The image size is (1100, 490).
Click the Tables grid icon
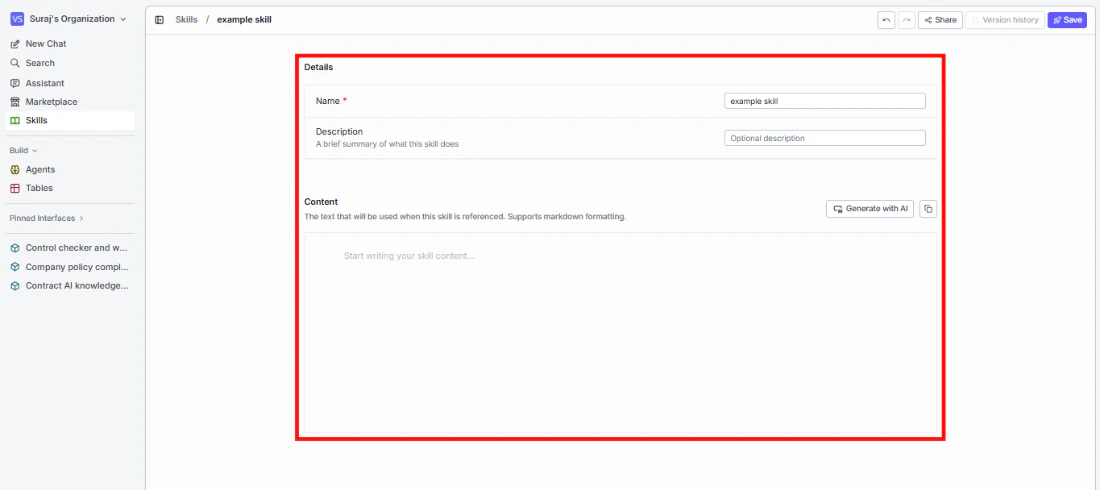(15, 188)
